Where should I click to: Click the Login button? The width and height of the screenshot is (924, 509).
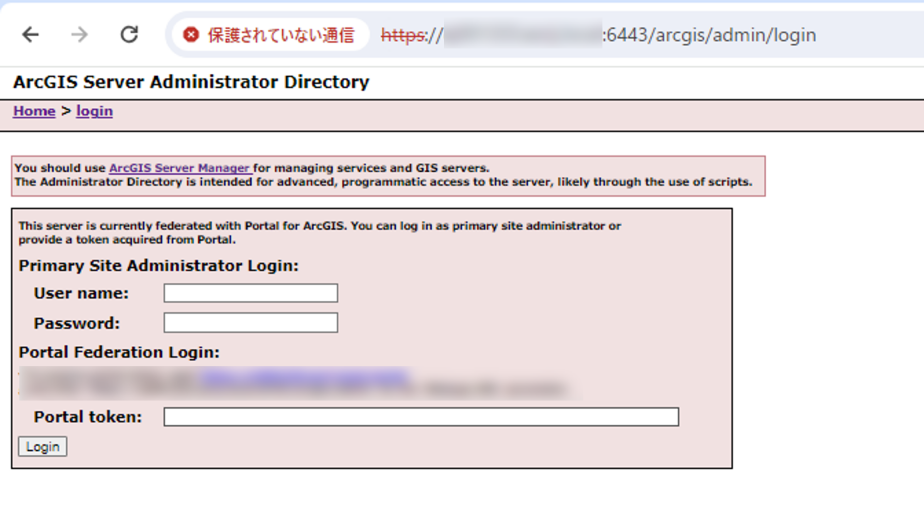pyautogui.click(x=42, y=447)
